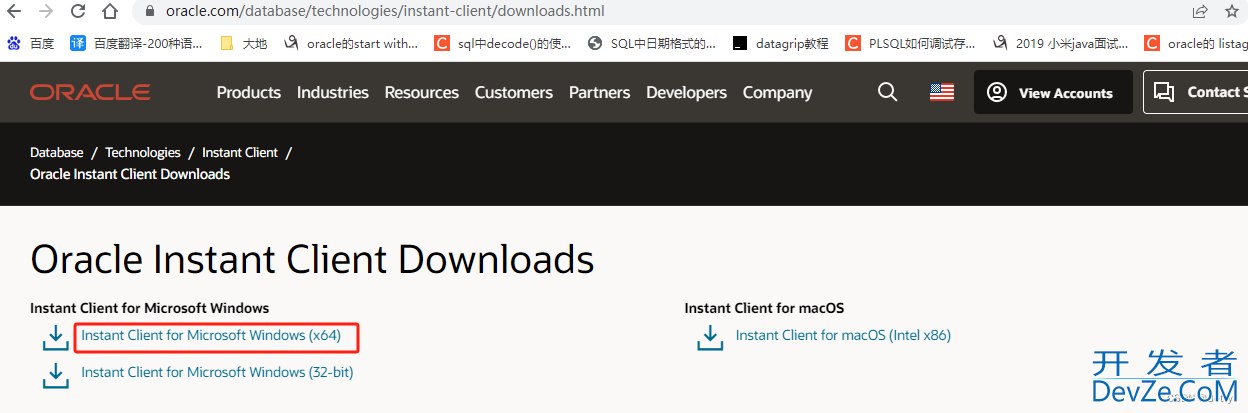The image size is (1248, 413).
Task: Go back with the browser back arrow
Action: coord(14,12)
